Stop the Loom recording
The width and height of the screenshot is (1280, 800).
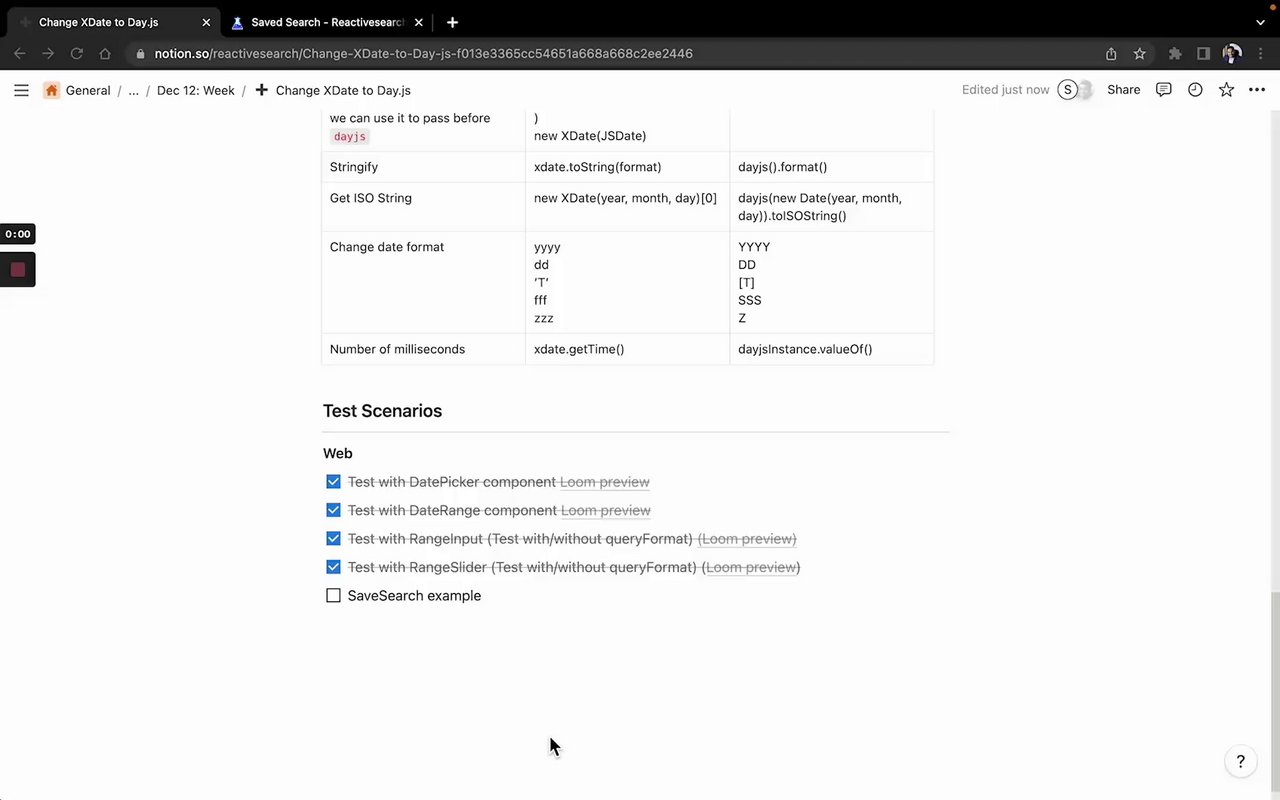point(18,270)
